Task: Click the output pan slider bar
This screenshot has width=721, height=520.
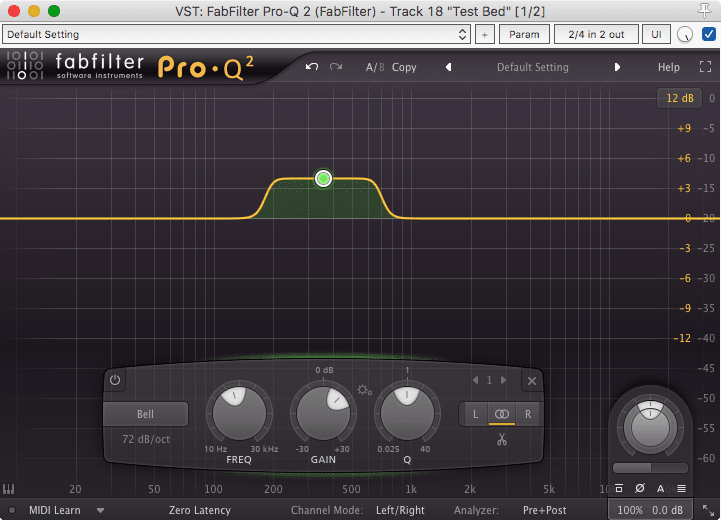Action: 650,467
